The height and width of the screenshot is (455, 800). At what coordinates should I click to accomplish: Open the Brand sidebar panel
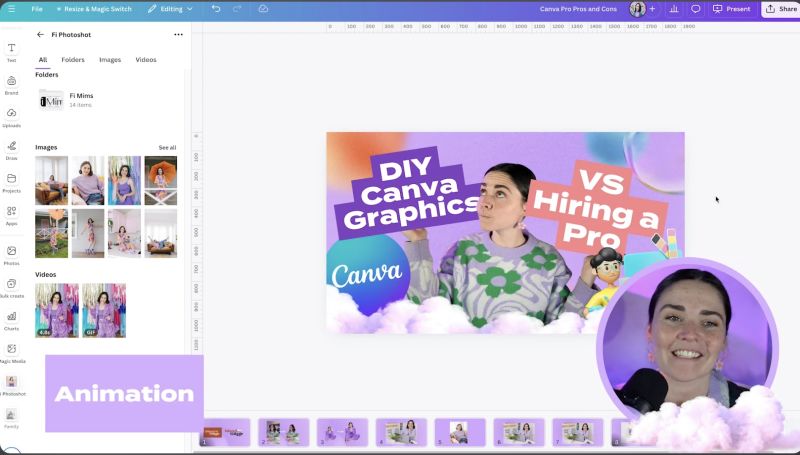(x=11, y=85)
